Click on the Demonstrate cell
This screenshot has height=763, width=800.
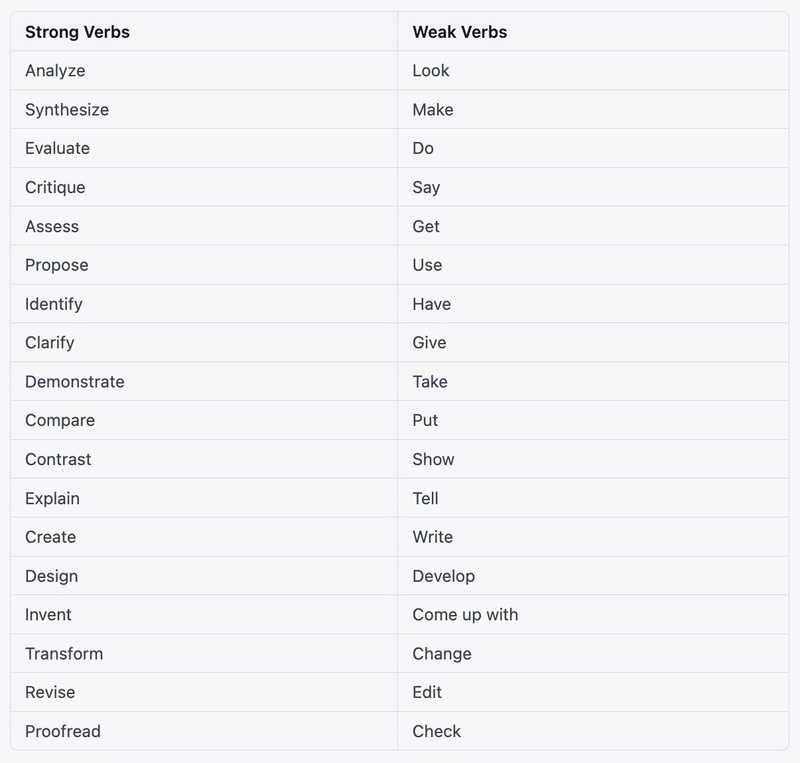coord(75,382)
